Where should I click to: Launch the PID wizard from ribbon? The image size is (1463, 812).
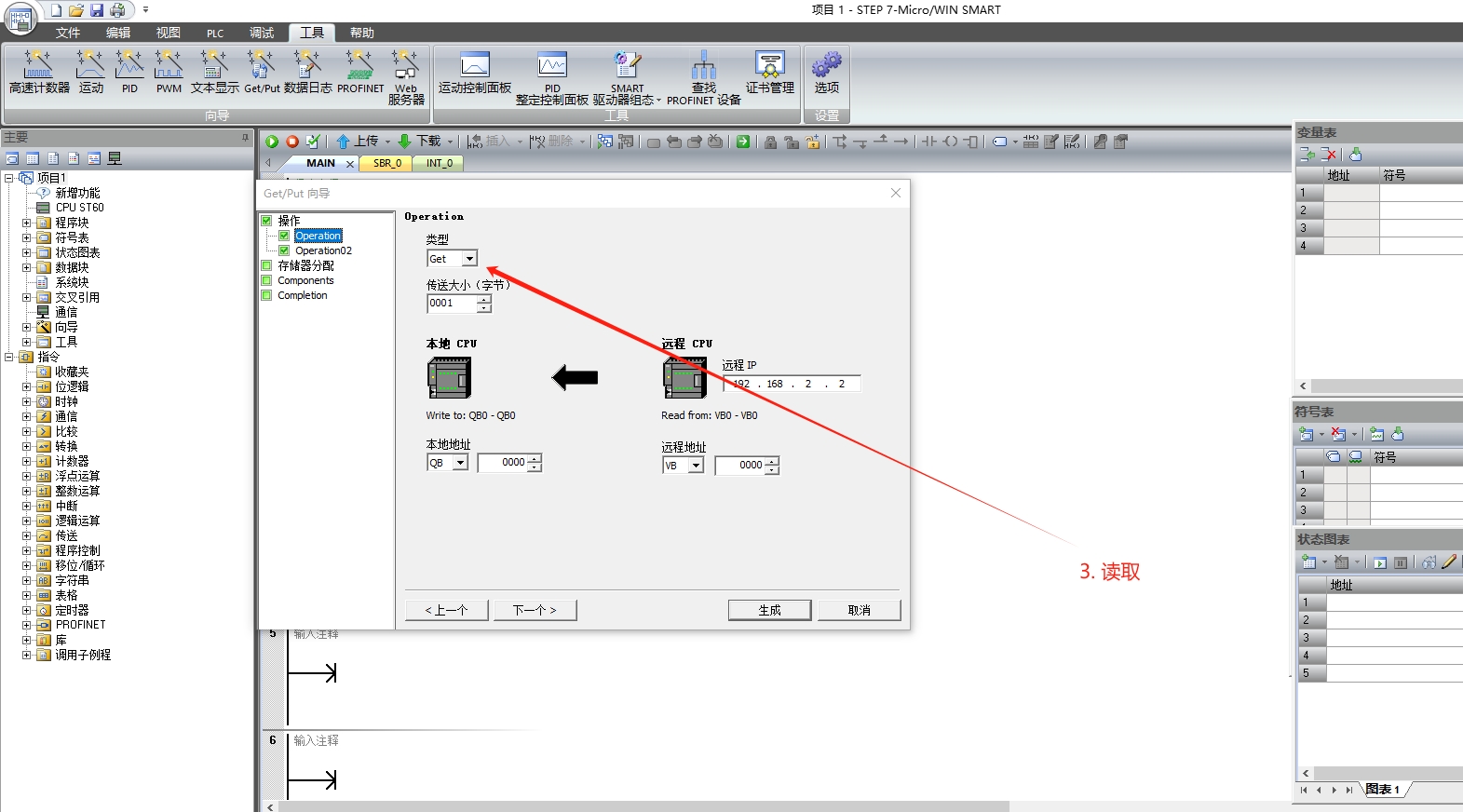[x=129, y=72]
